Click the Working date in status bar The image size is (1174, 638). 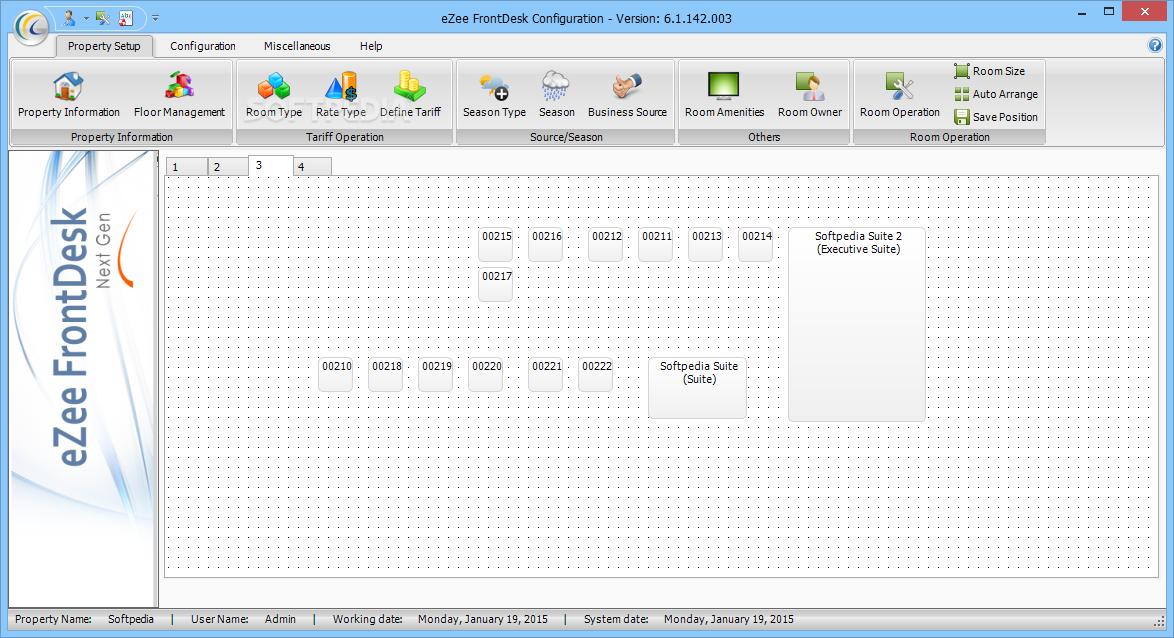click(x=483, y=619)
